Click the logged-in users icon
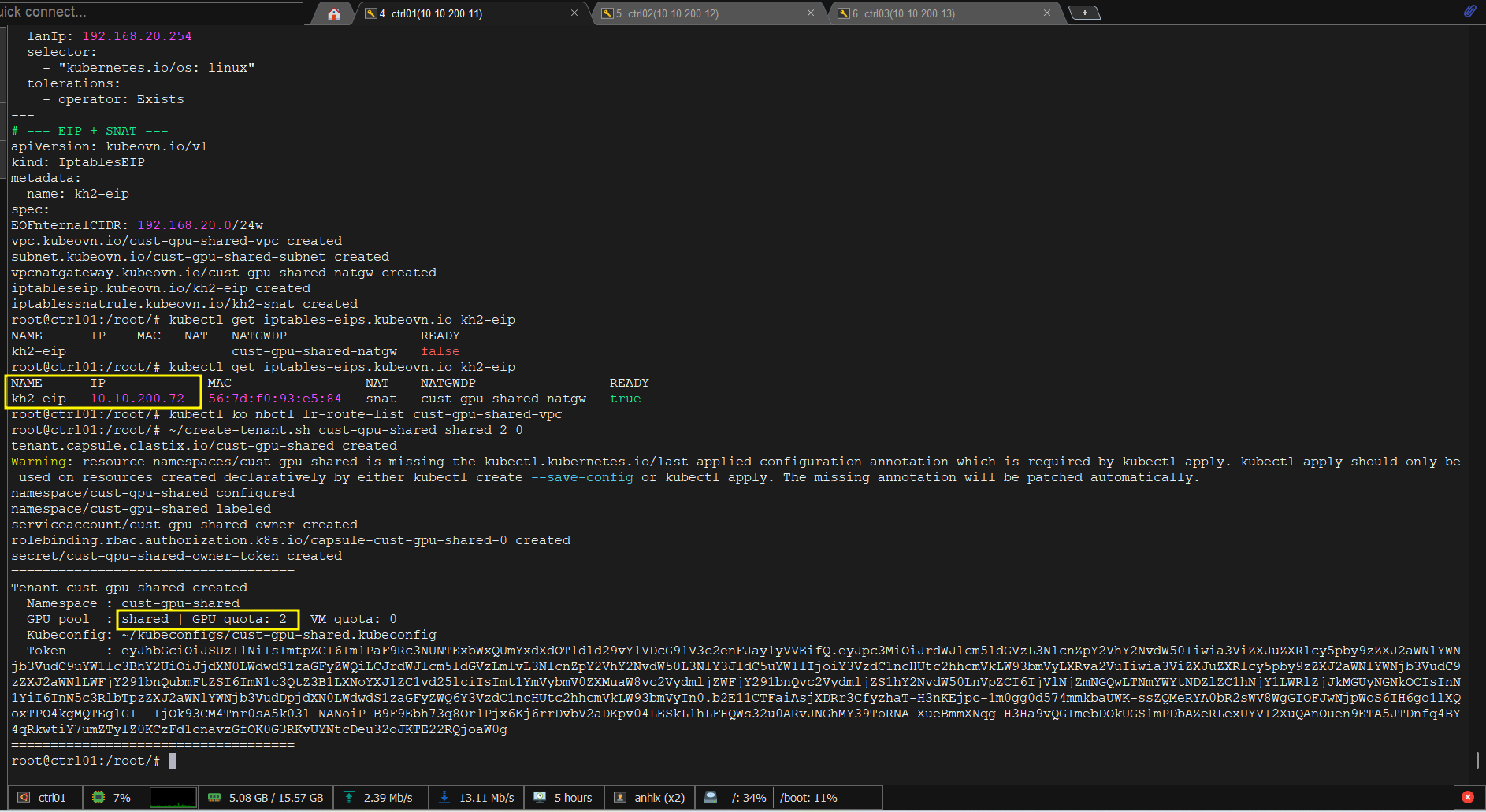The image size is (1486, 812). 620,798
